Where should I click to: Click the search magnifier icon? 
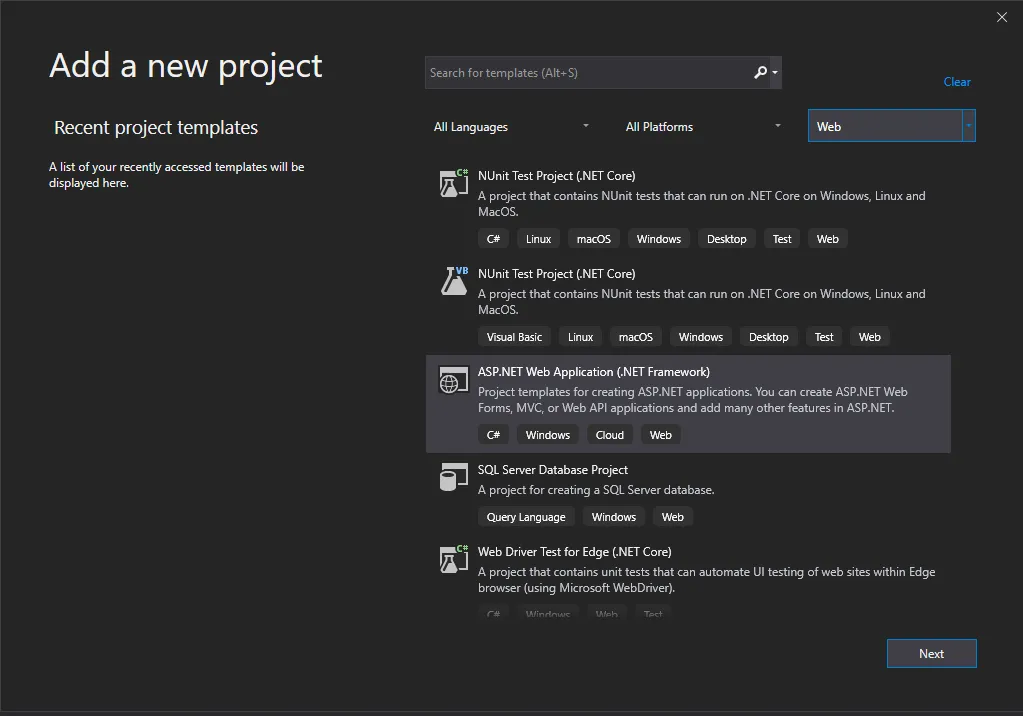(x=761, y=72)
